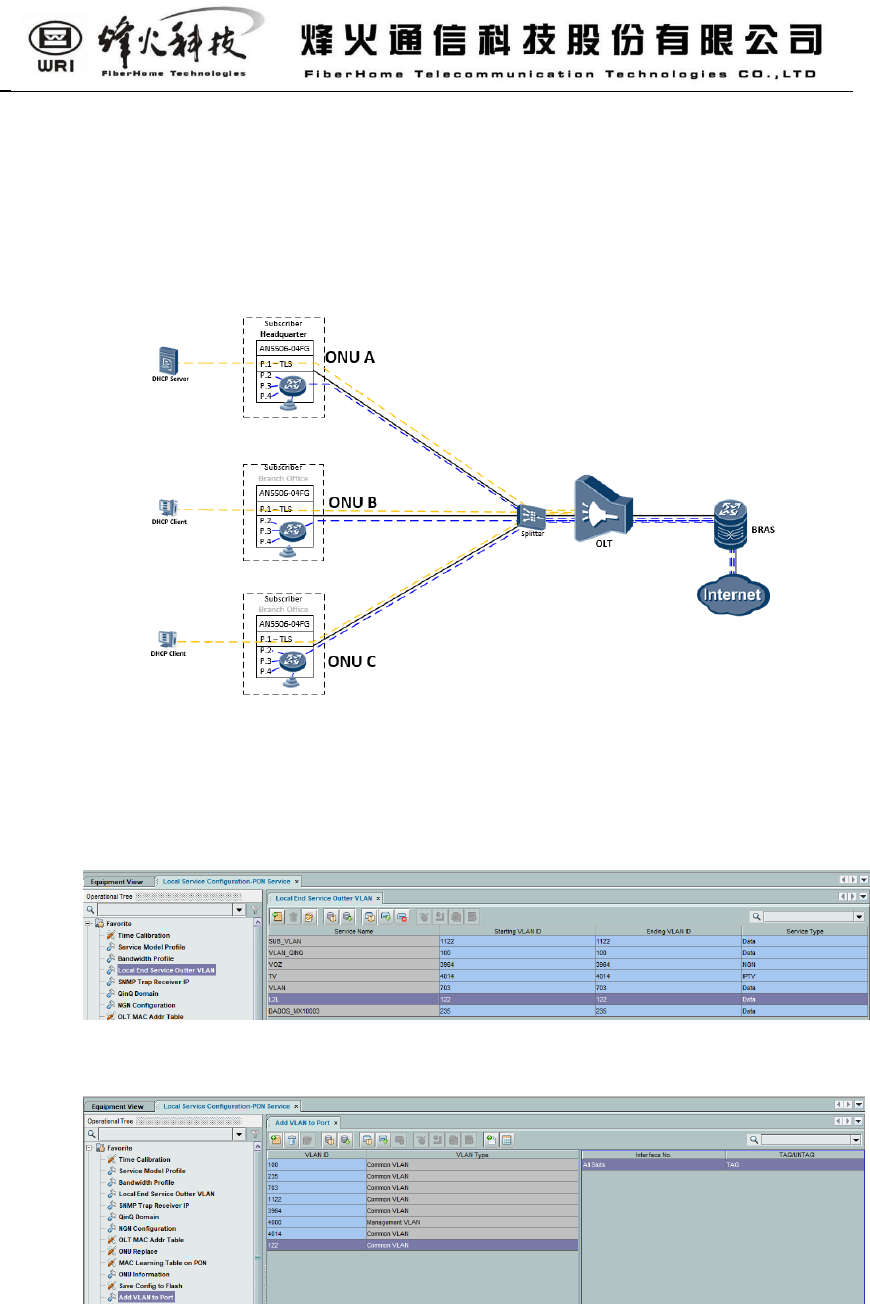The width and height of the screenshot is (870, 1304).
Task: Open Save Config to Flash in the tree
Action: click(x=152, y=1286)
